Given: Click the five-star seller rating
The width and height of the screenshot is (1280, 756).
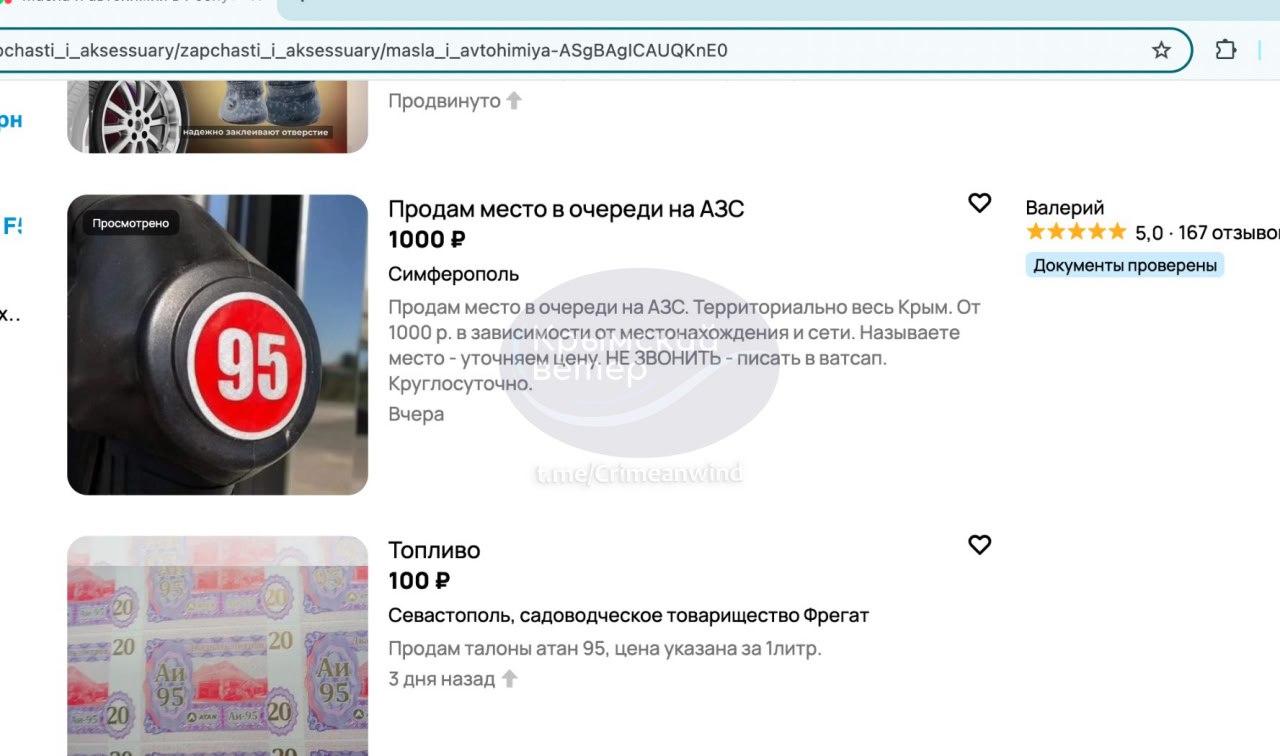Looking at the screenshot, I should 1076,232.
